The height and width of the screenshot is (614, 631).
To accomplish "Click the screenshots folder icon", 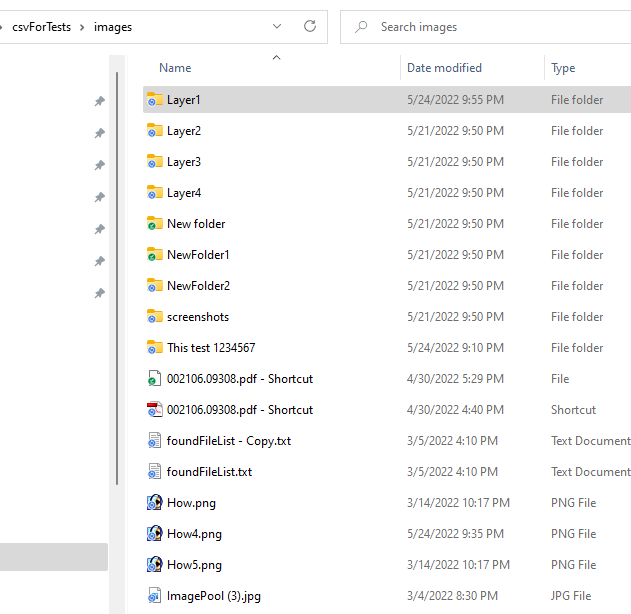I will (x=155, y=316).
